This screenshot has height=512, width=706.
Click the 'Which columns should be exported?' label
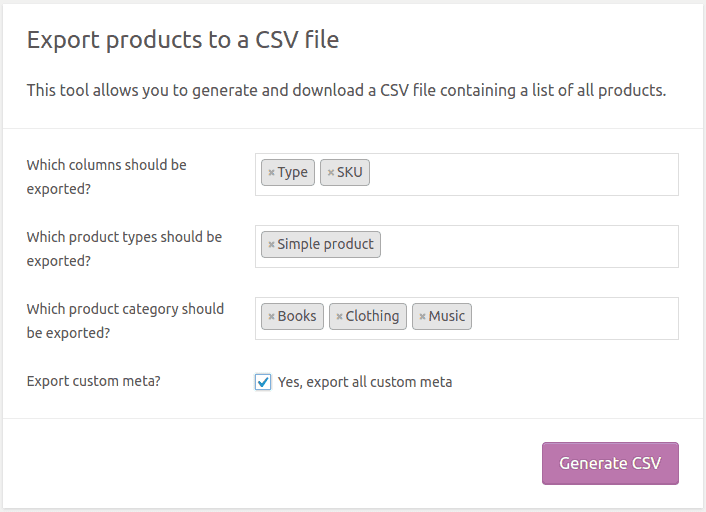(106, 174)
